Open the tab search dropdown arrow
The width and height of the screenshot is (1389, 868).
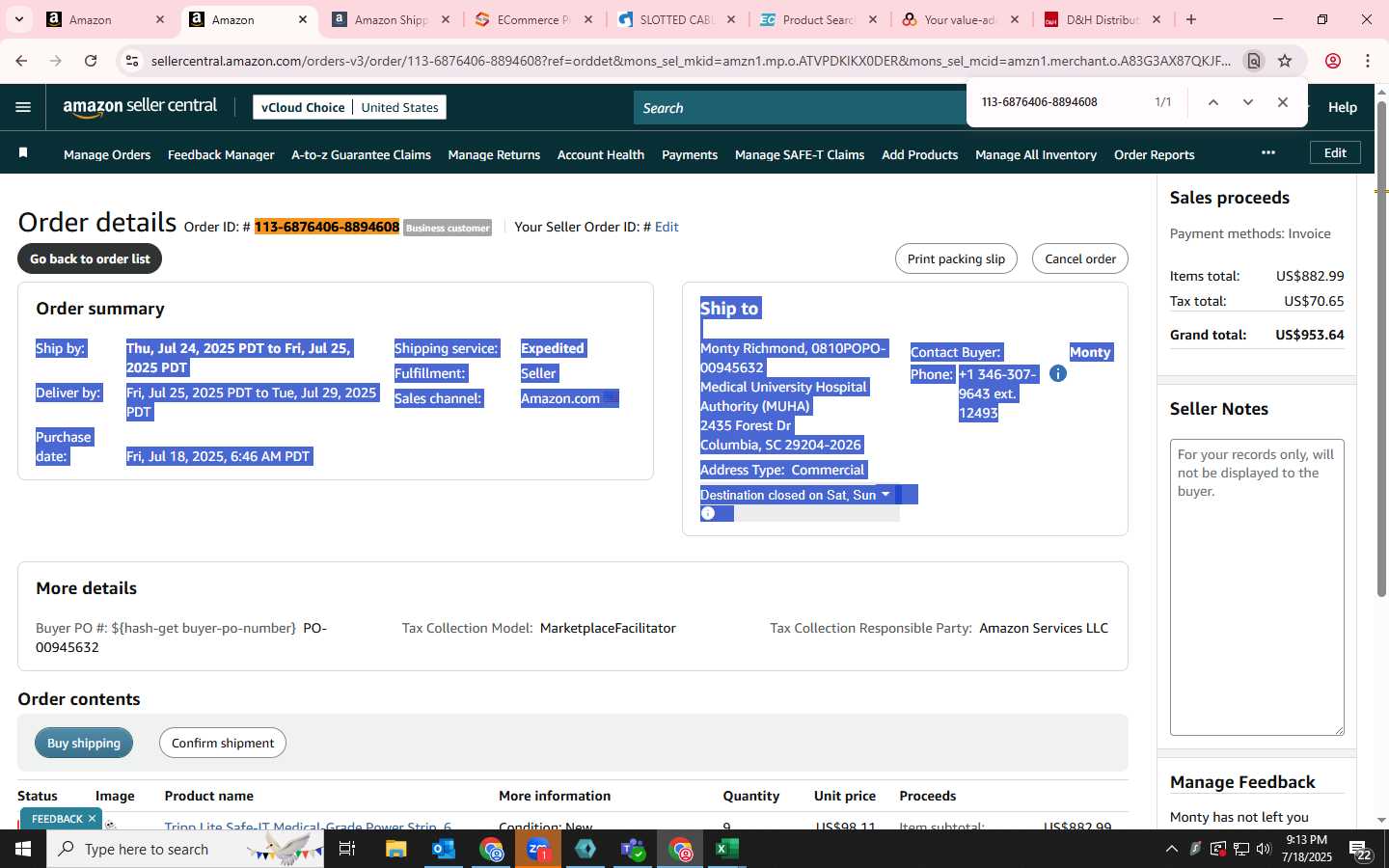point(19,19)
